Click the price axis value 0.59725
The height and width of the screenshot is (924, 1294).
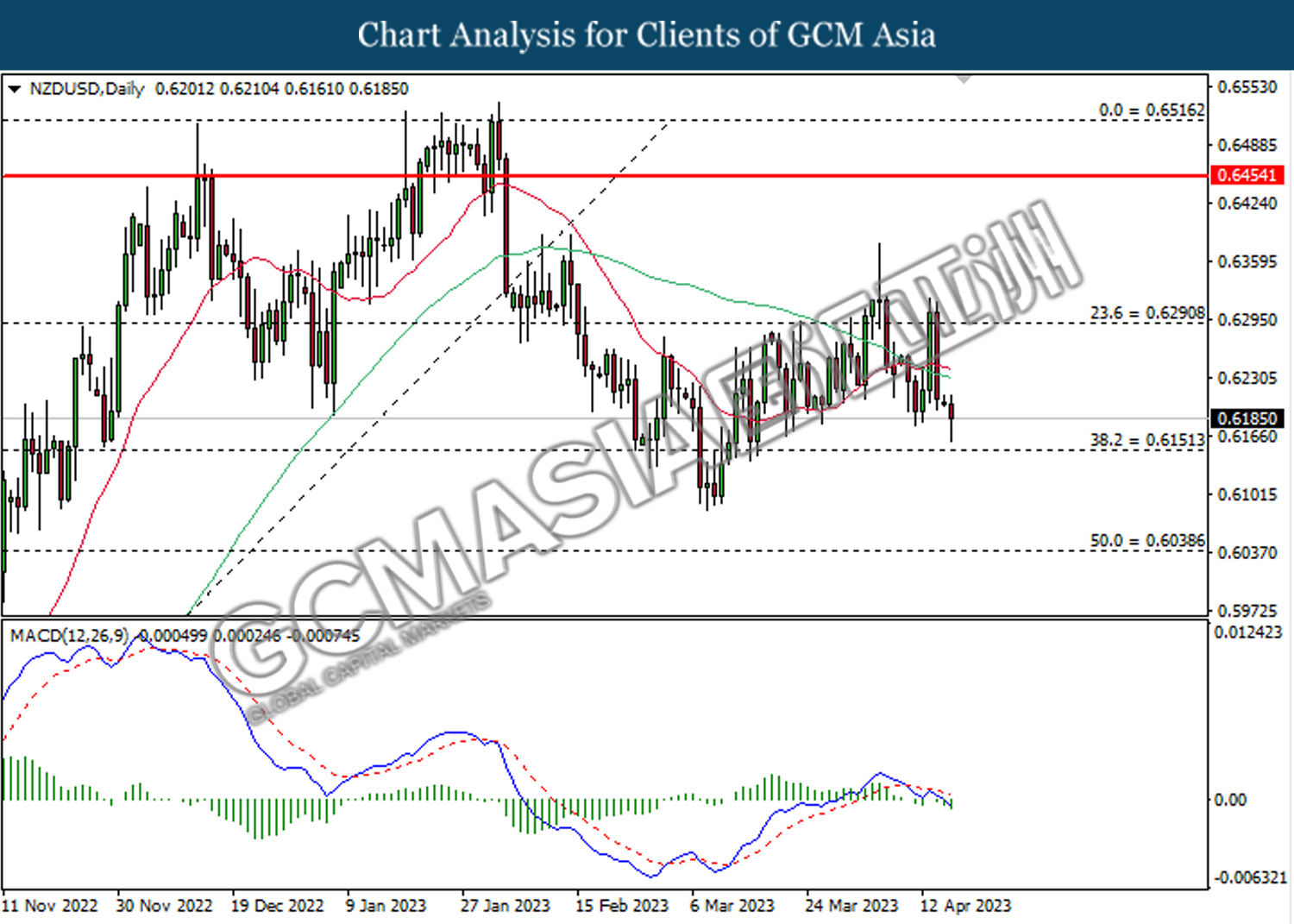1247,610
